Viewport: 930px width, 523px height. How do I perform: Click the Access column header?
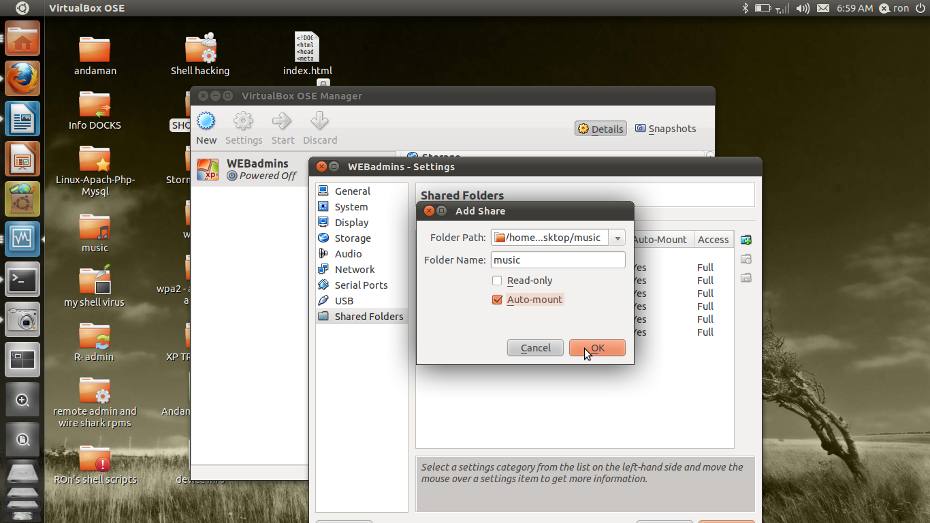[713, 240]
